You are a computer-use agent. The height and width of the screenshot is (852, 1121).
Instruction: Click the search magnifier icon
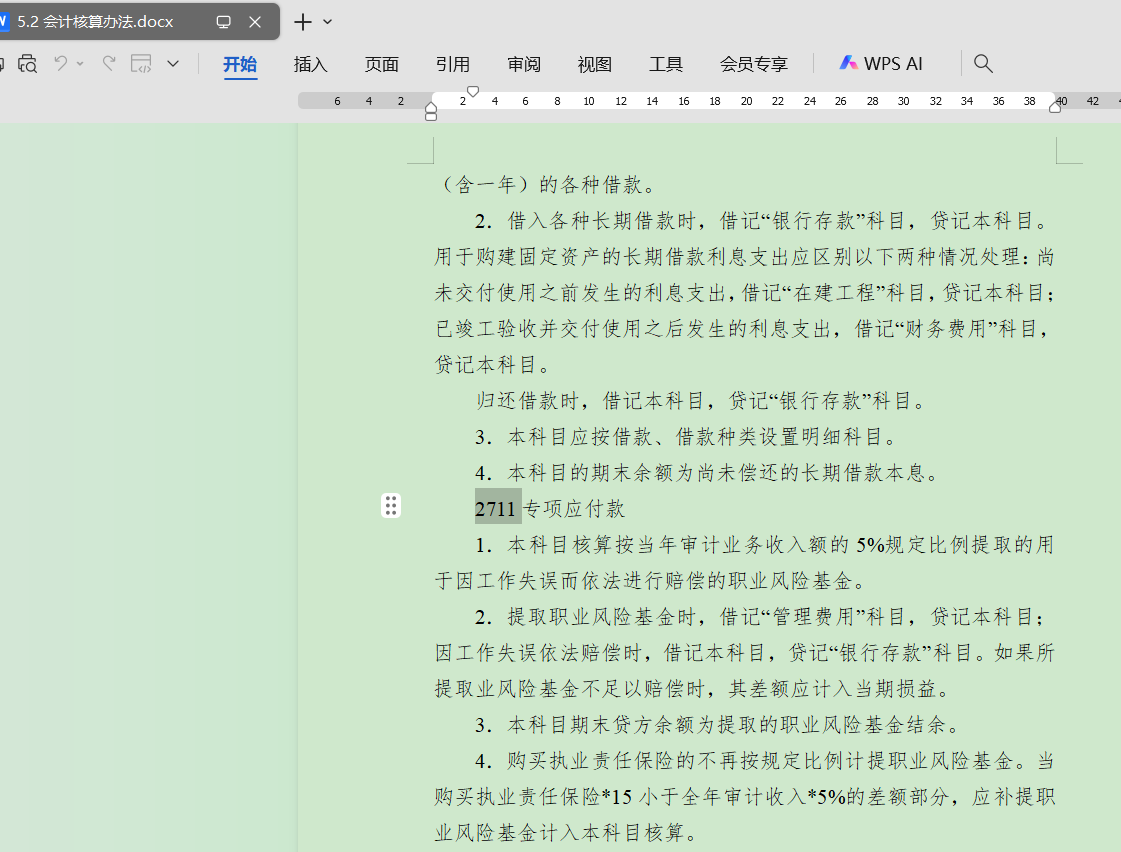pos(983,64)
